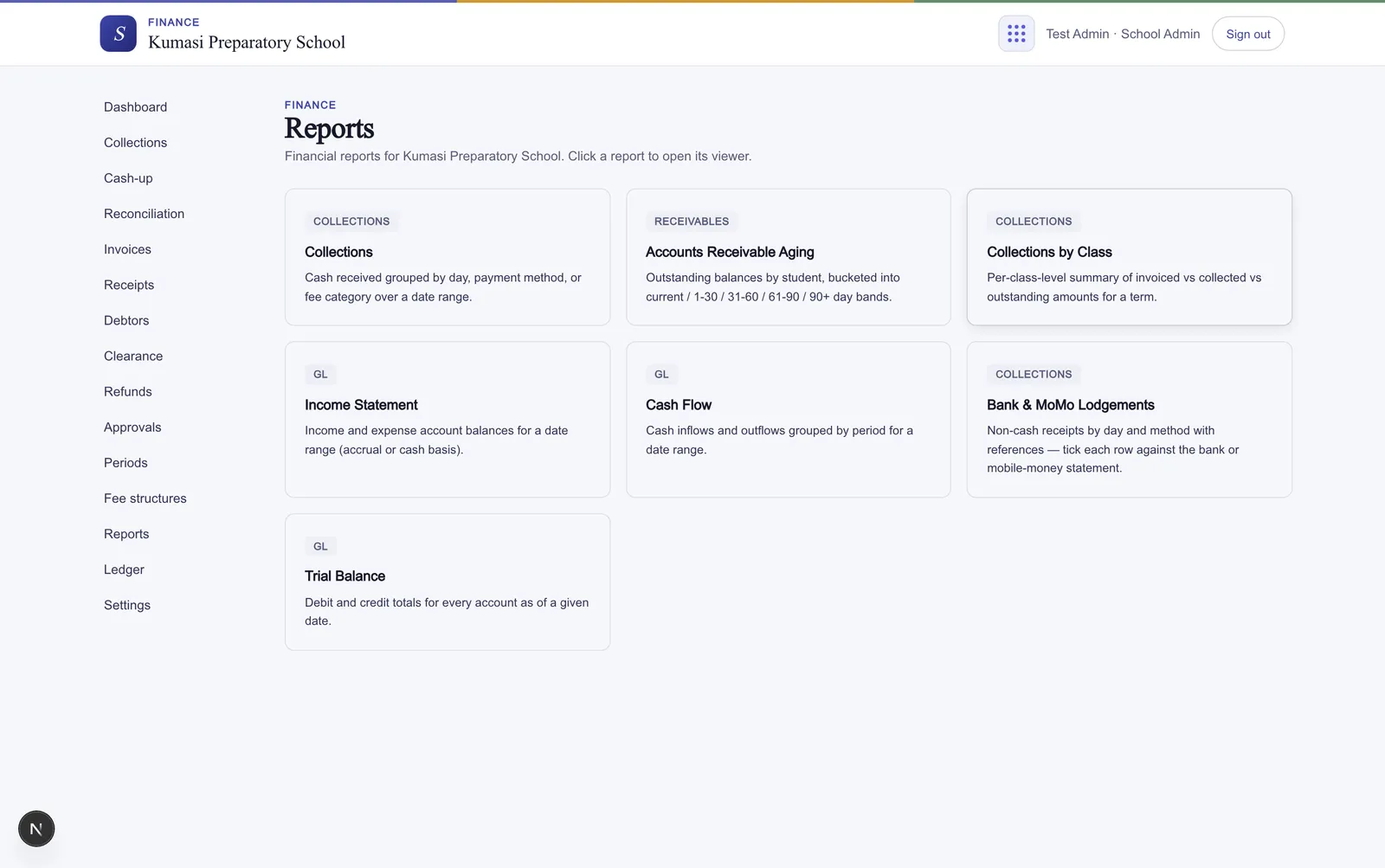
Task: Go to Dashboard in the sidebar
Action: point(135,107)
